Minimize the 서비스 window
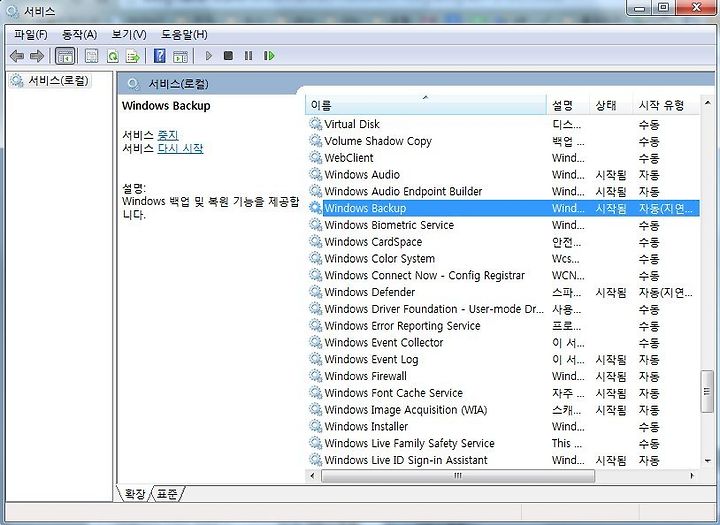This screenshot has height=525, width=720. click(641, 8)
